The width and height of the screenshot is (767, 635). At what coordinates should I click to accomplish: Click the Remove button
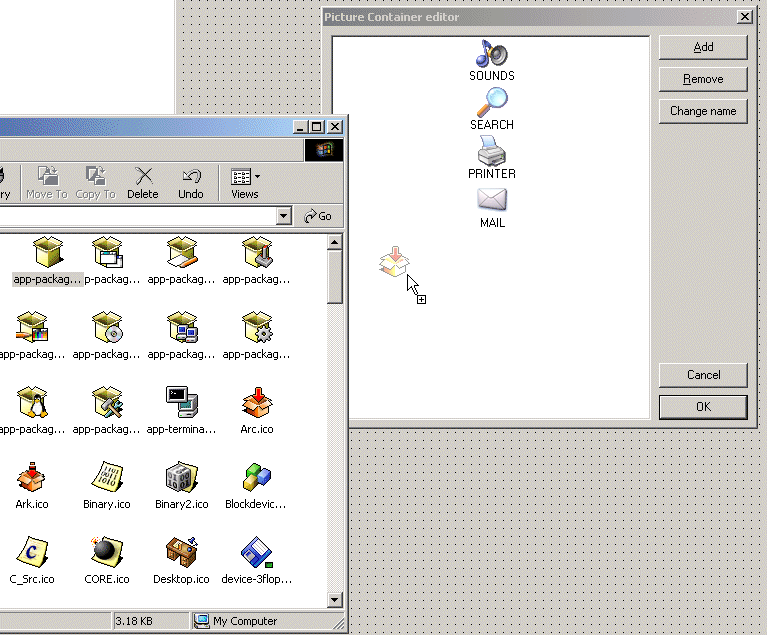click(x=703, y=79)
